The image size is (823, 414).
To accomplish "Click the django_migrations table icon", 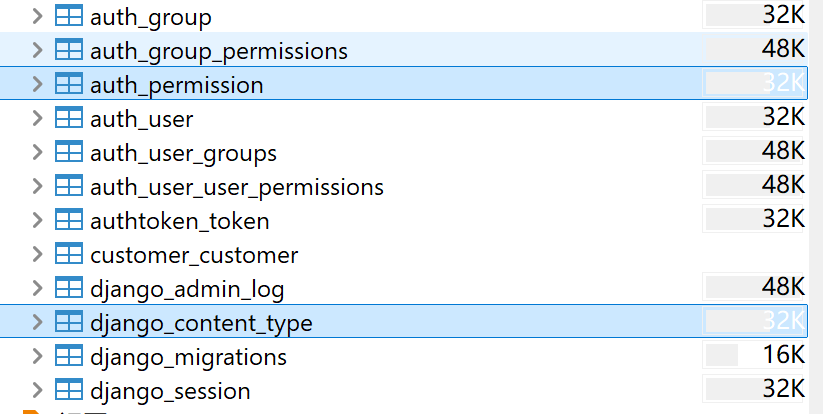I will point(68,356).
